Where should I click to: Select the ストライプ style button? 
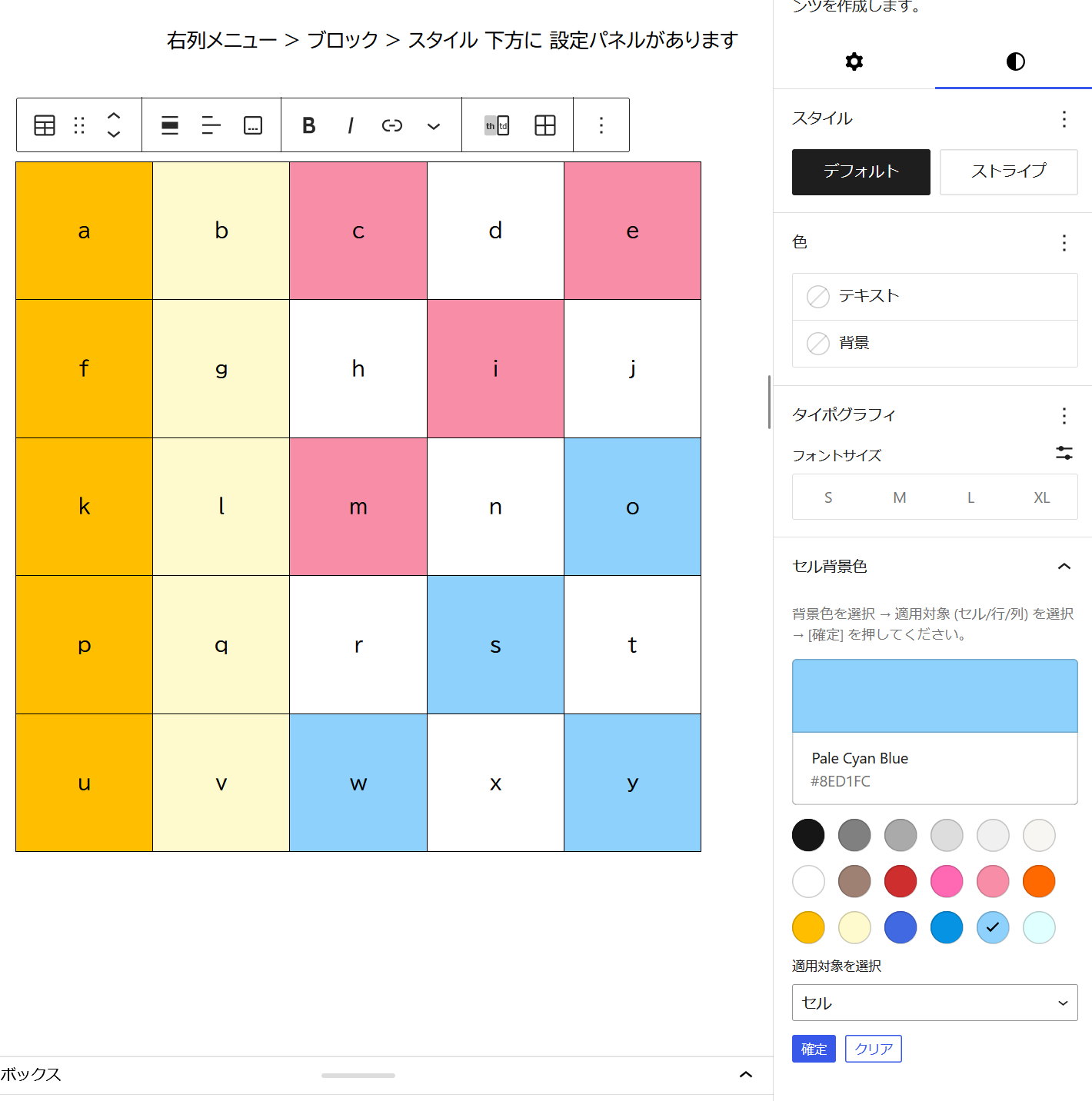coord(1009,171)
